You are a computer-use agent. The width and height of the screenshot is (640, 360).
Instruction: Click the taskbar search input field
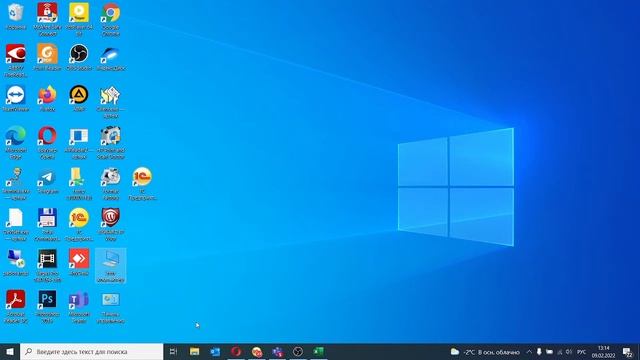92,351
